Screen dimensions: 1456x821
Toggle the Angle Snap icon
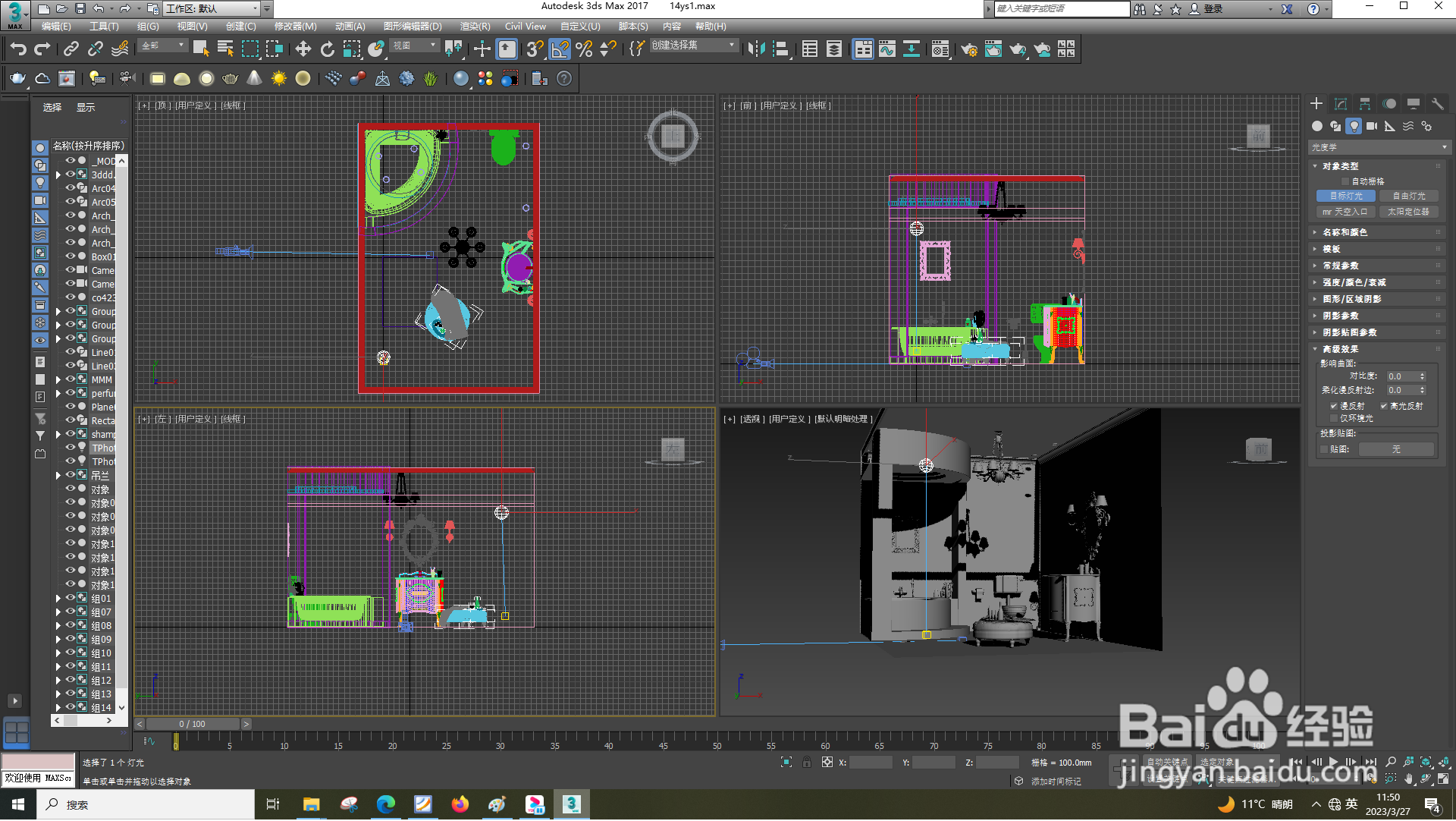click(560, 49)
